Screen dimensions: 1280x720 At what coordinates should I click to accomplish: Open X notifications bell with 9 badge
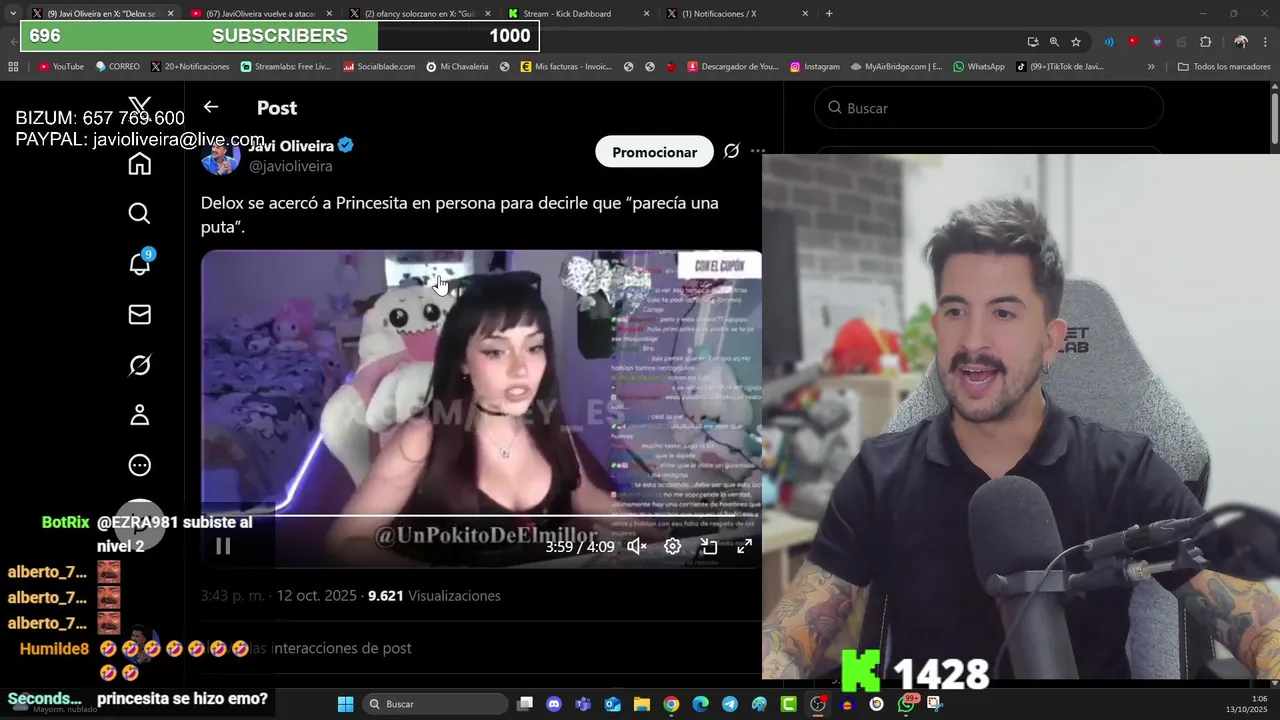pos(140,263)
